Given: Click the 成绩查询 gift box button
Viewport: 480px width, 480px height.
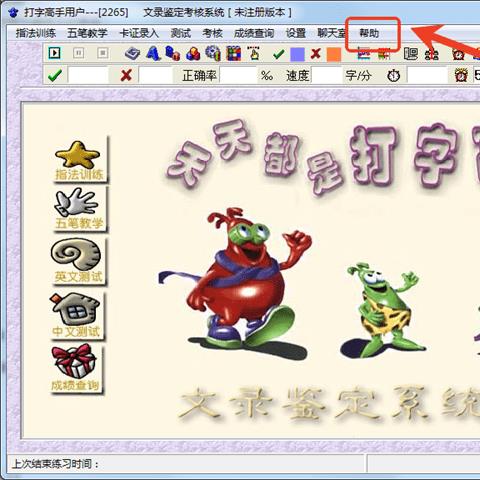Looking at the screenshot, I should tap(76, 369).
